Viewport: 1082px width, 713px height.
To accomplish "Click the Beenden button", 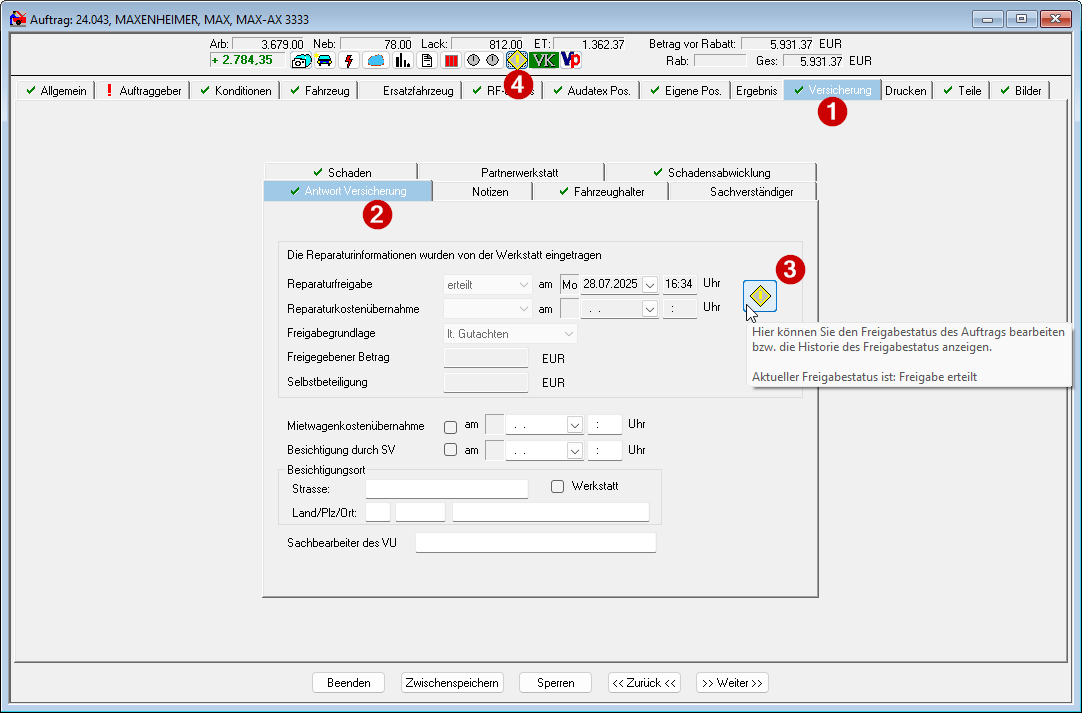I will (x=348, y=683).
